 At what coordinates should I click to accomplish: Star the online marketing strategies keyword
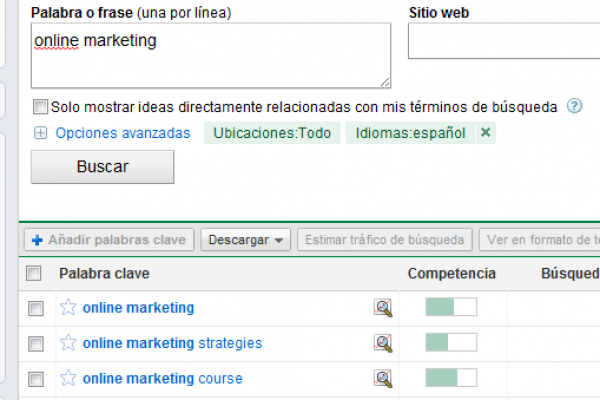click(69, 343)
